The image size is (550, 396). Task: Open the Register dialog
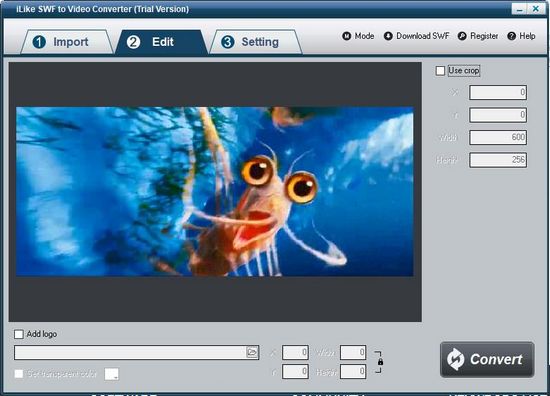click(x=478, y=36)
